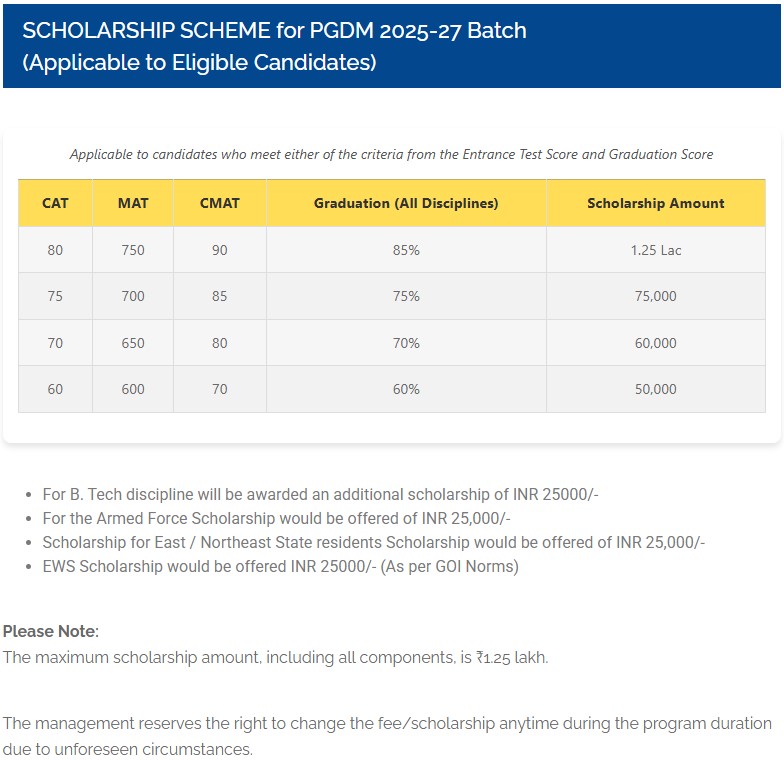The image size is (784, 760).
Task: Select the 1.25 Lac scholarship cell
Action: [x=655, y=250]
